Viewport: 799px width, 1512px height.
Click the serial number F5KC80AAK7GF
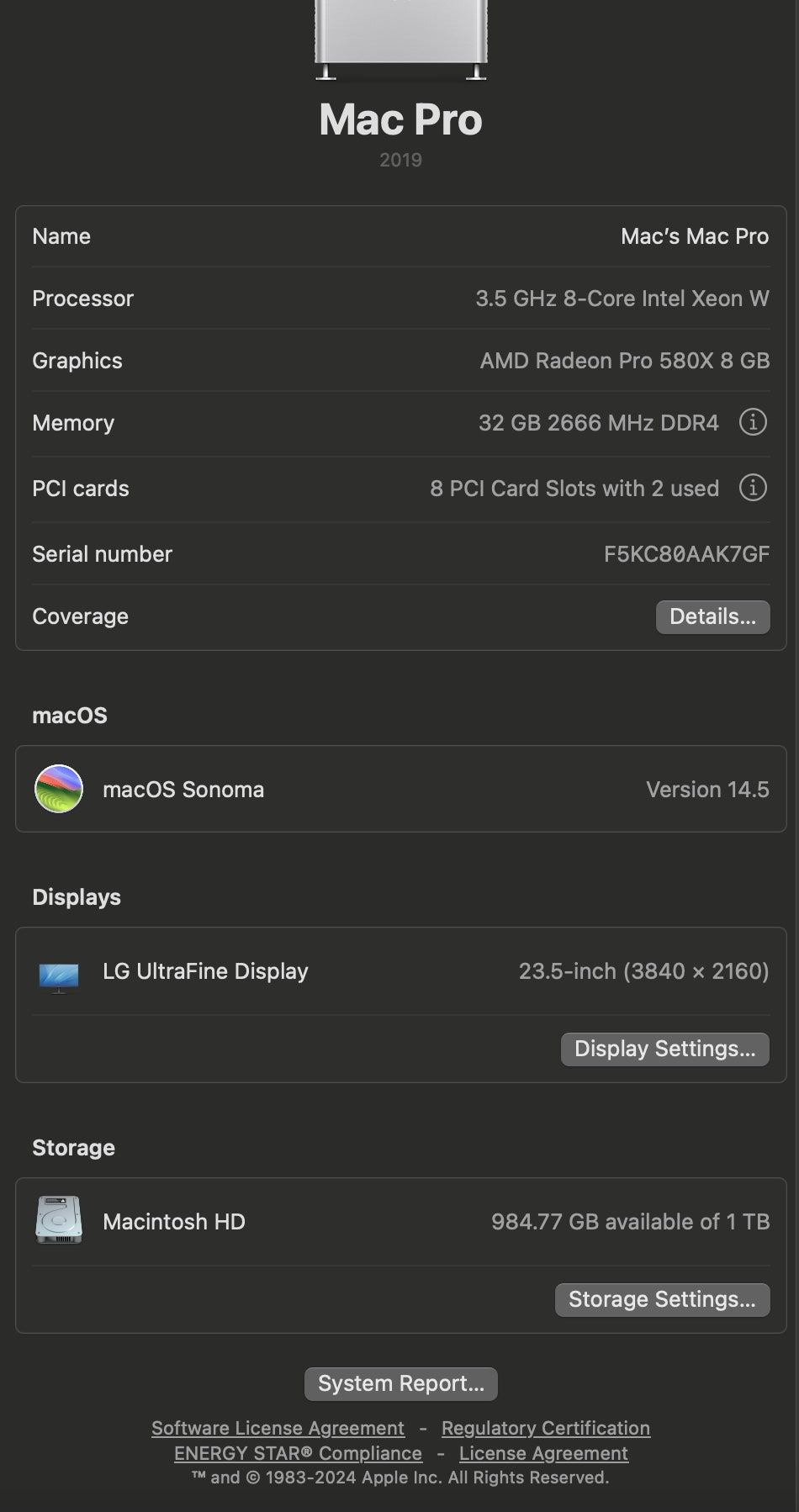[686, 554]
